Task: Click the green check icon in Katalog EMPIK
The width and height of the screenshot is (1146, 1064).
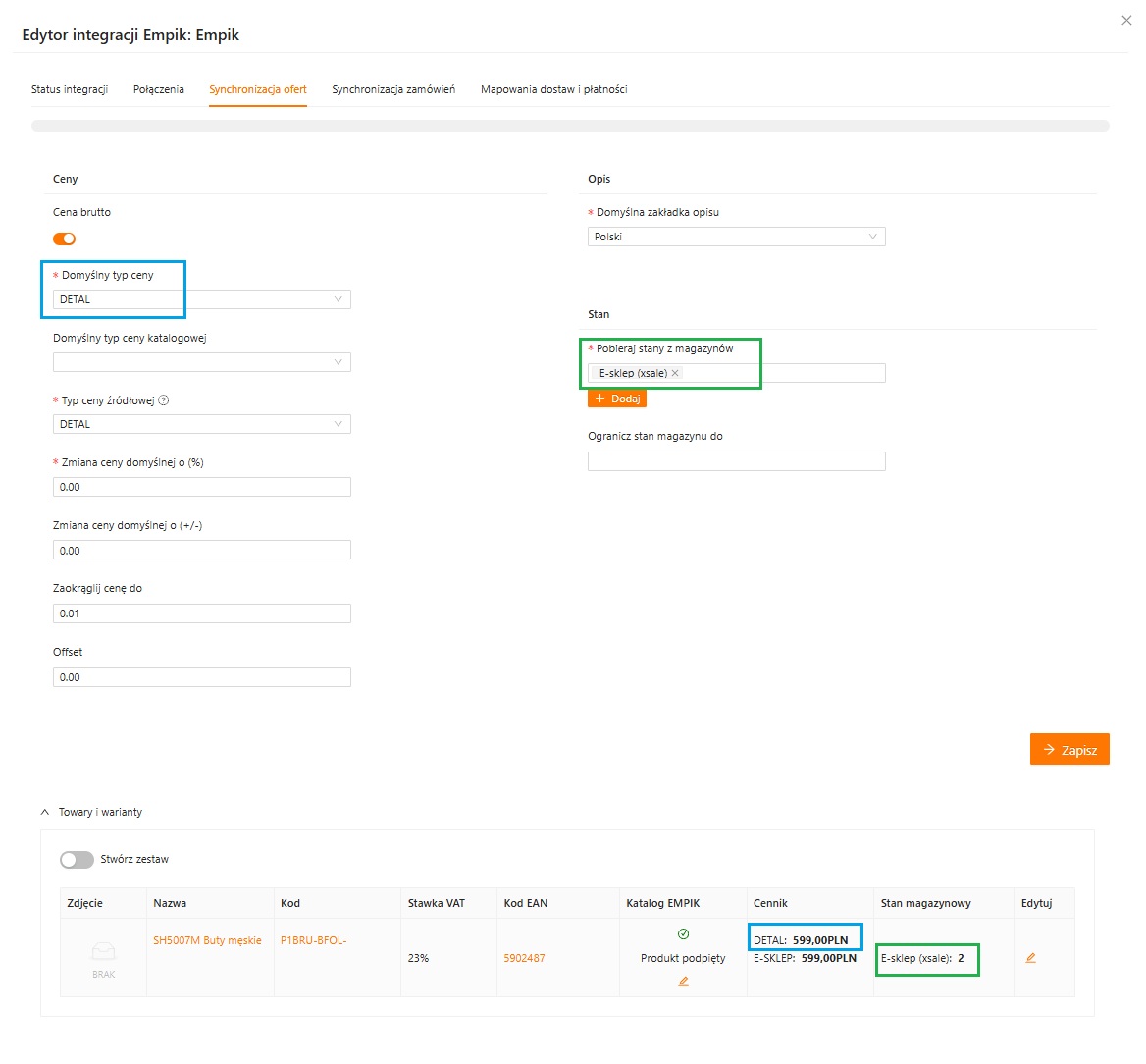Action: point(683,934)
